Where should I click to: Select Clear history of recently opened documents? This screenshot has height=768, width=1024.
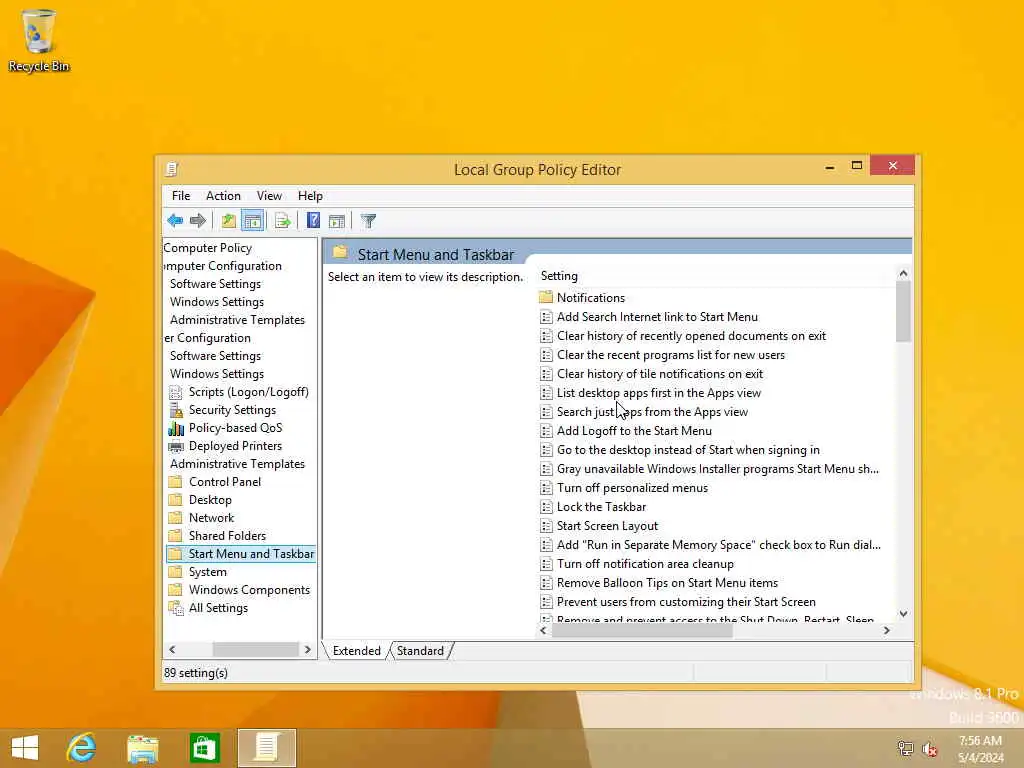point(691,336)
